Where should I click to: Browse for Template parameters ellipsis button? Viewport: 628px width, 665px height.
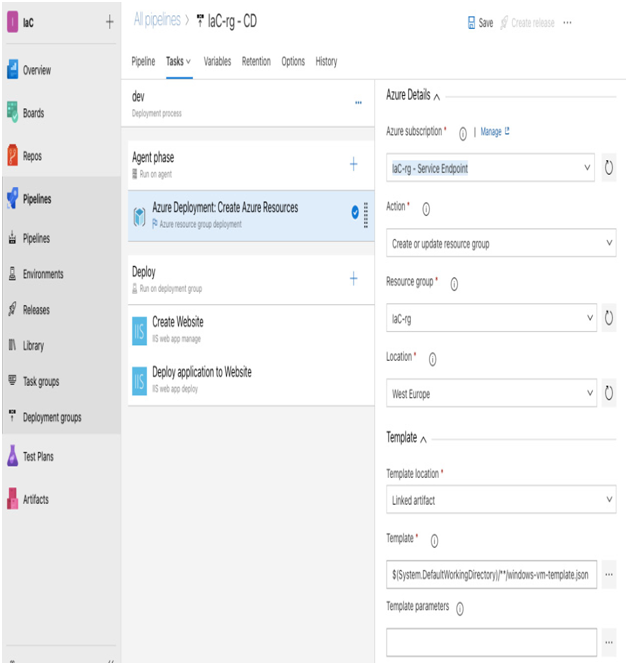click(609, 642)
